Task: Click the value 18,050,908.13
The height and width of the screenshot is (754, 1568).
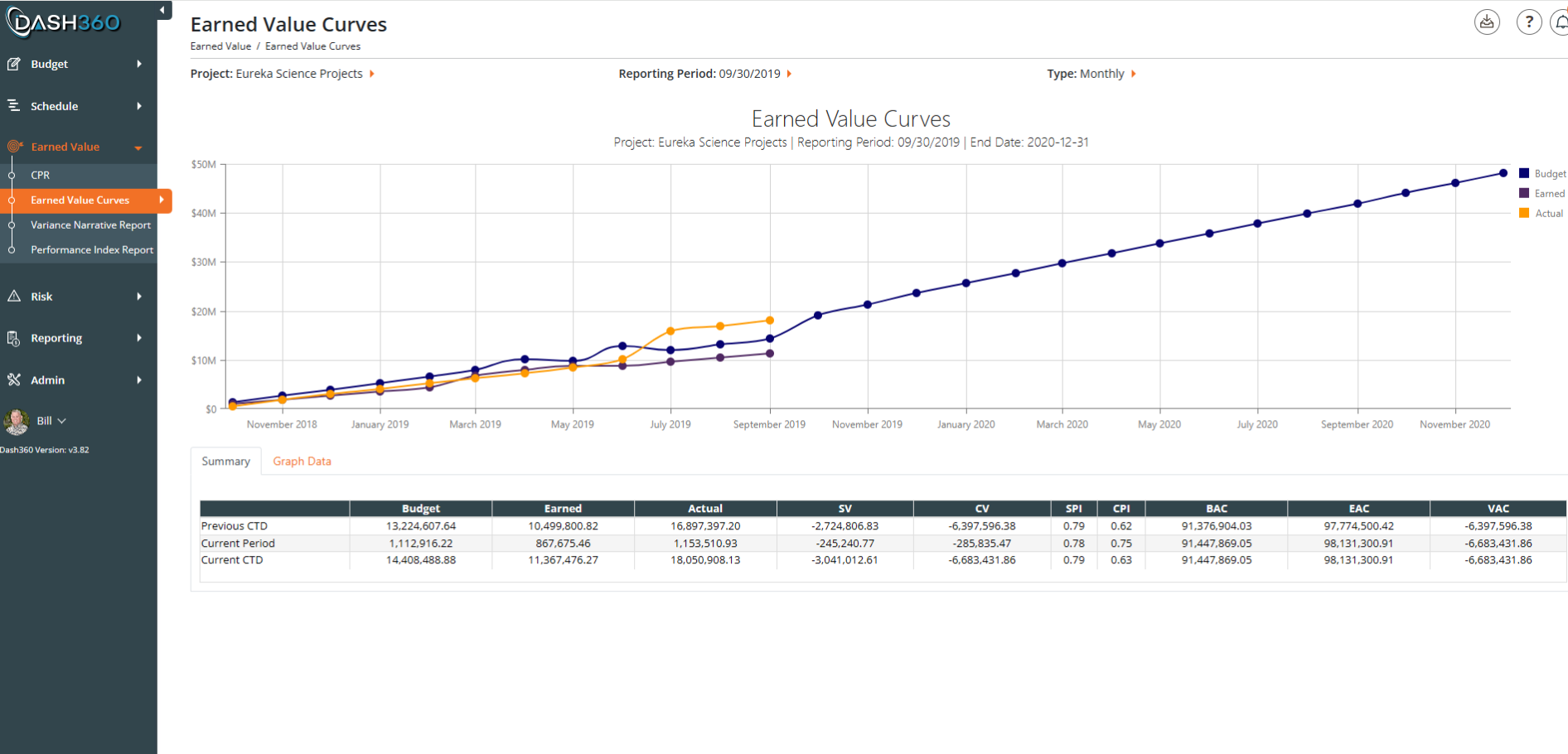Action: (x=705, y=560)
